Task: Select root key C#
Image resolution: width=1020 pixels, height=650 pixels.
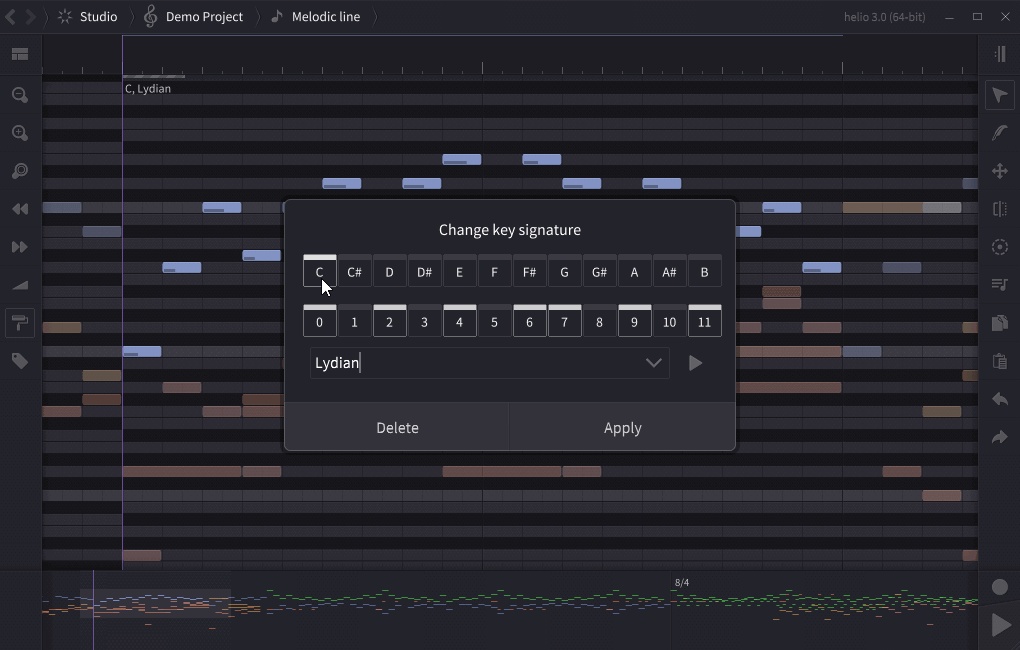Action: (x=355, y=271)
